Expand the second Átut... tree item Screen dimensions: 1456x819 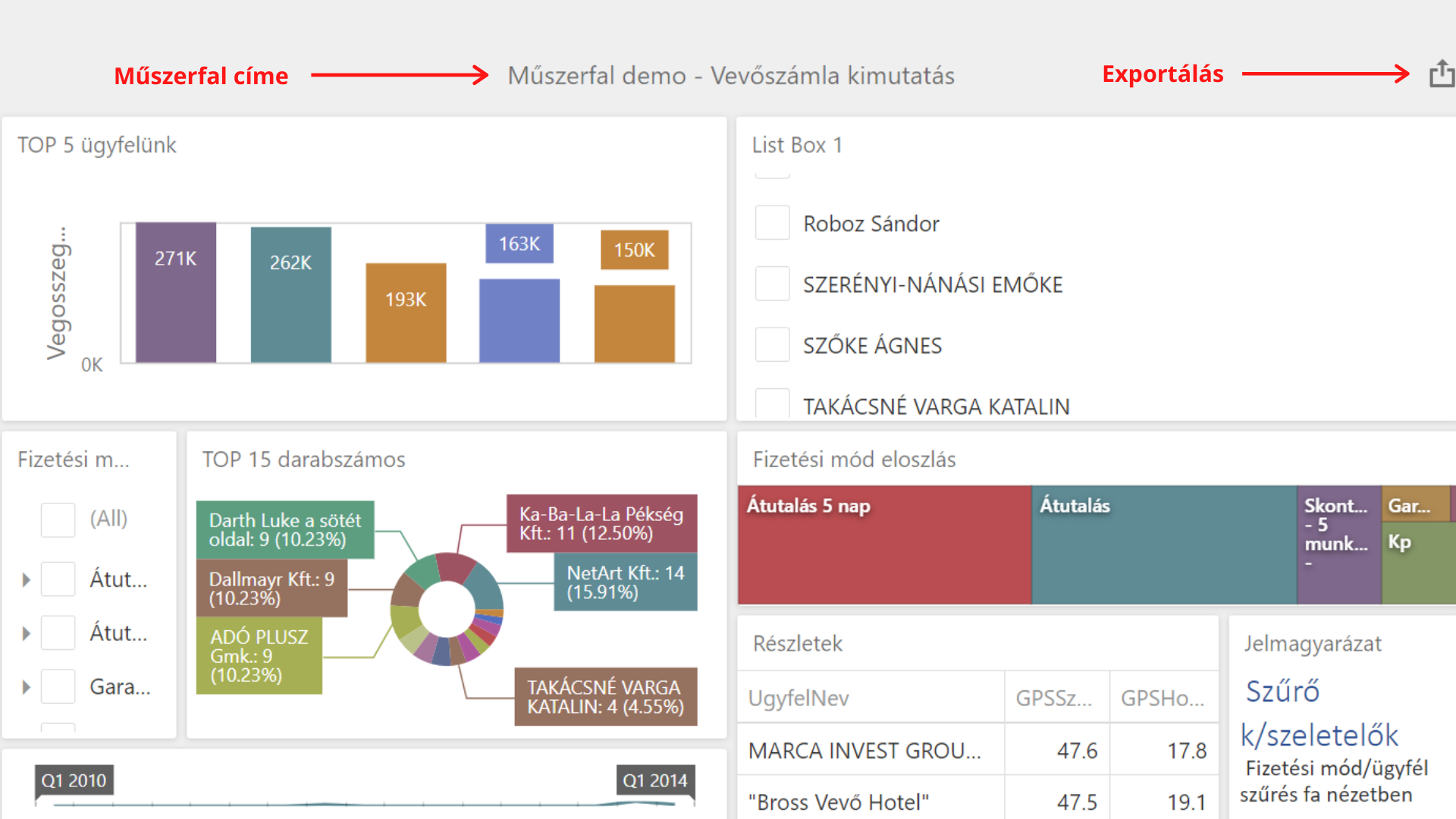click(x=27, y=633)
